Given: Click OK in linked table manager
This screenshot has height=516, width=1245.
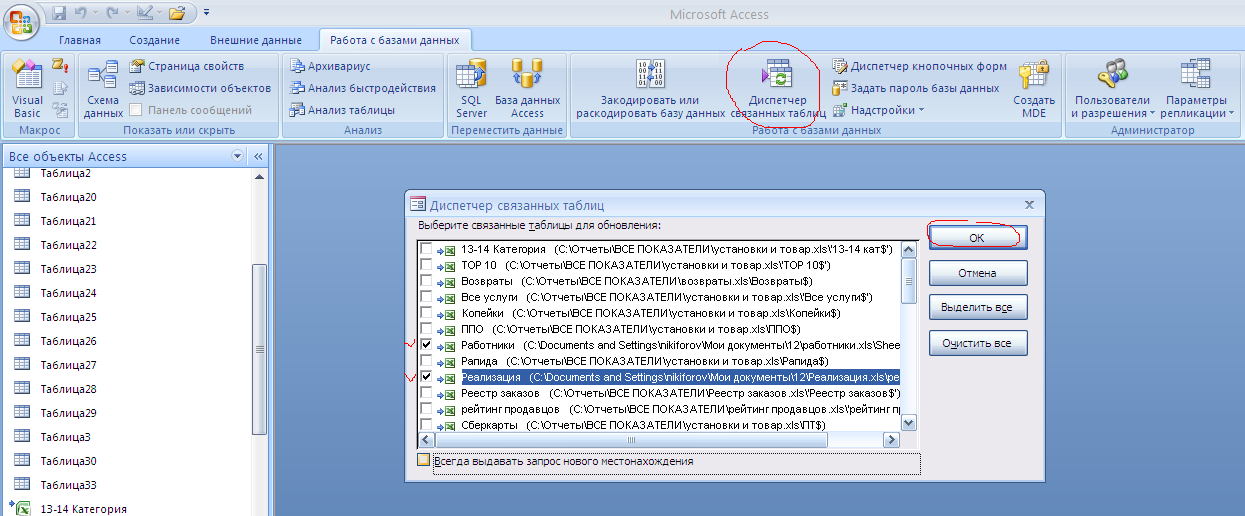Looking at the screenshot, I should 977,237.
